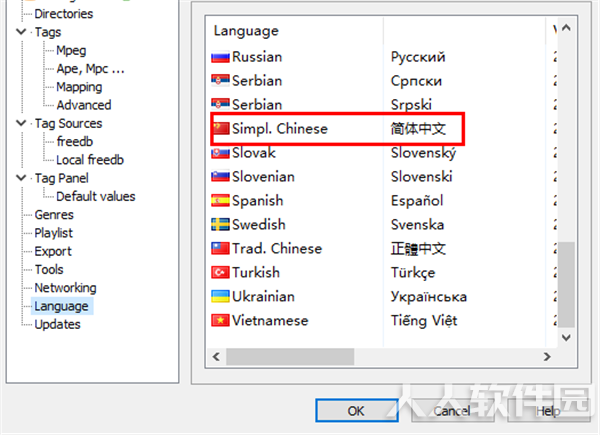Screen dimensions: 600x435
Task: Open the Export settings page
Action: click(53, 251)
